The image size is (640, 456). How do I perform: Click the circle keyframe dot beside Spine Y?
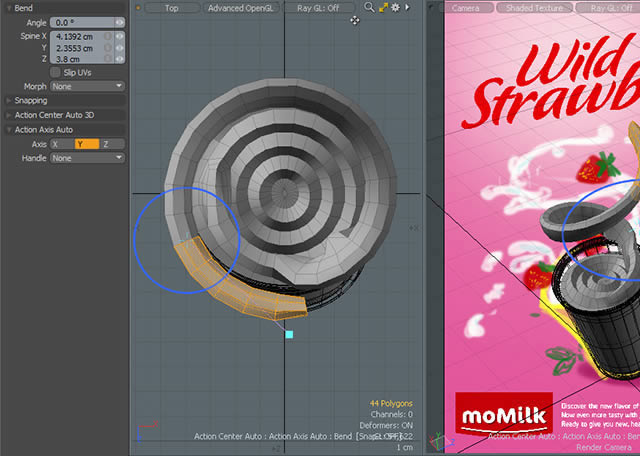point(108,48)
